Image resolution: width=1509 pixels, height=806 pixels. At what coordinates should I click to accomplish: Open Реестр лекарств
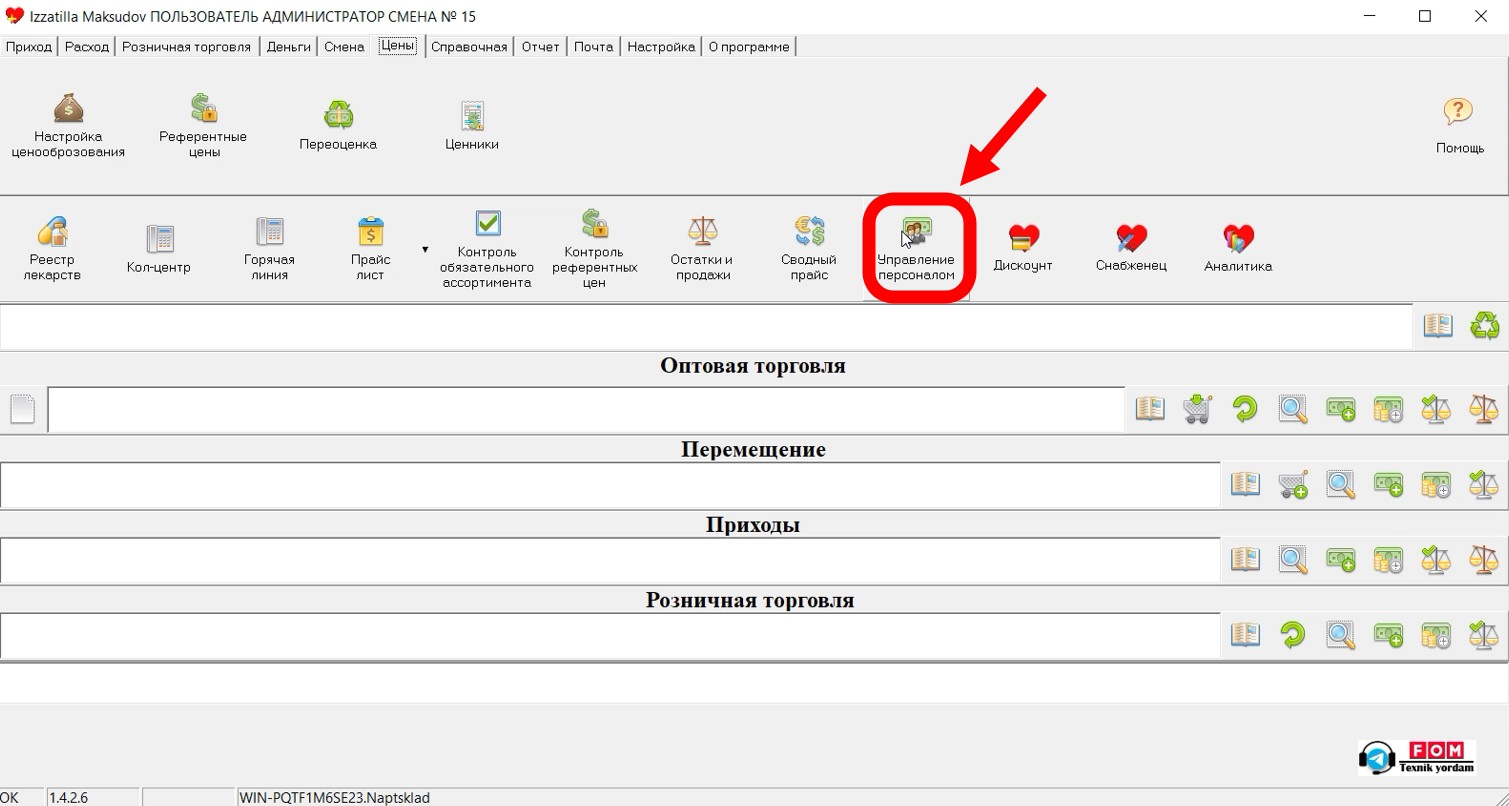coord(50,243)
